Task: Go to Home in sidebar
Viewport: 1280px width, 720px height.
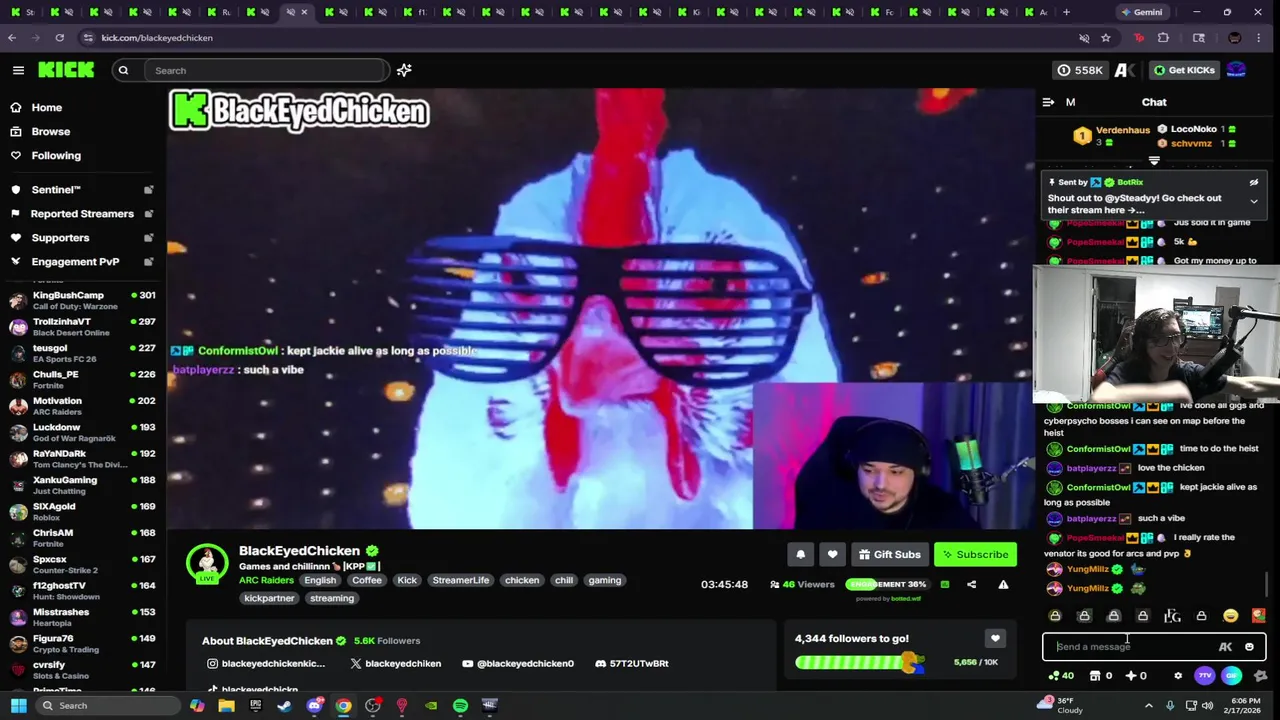Action: pos(46,108)
